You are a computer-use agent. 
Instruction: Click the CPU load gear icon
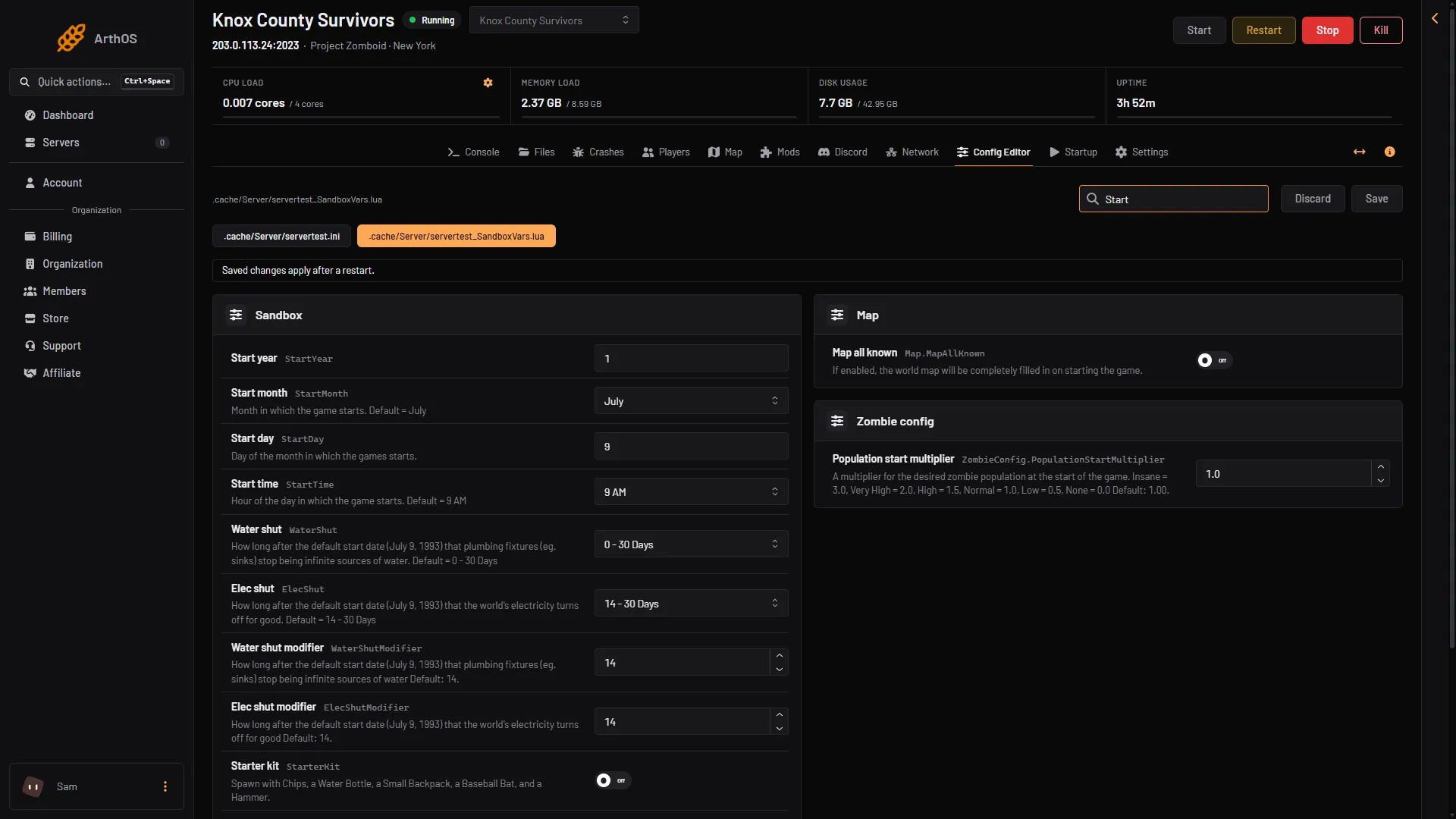pos(488,83)
